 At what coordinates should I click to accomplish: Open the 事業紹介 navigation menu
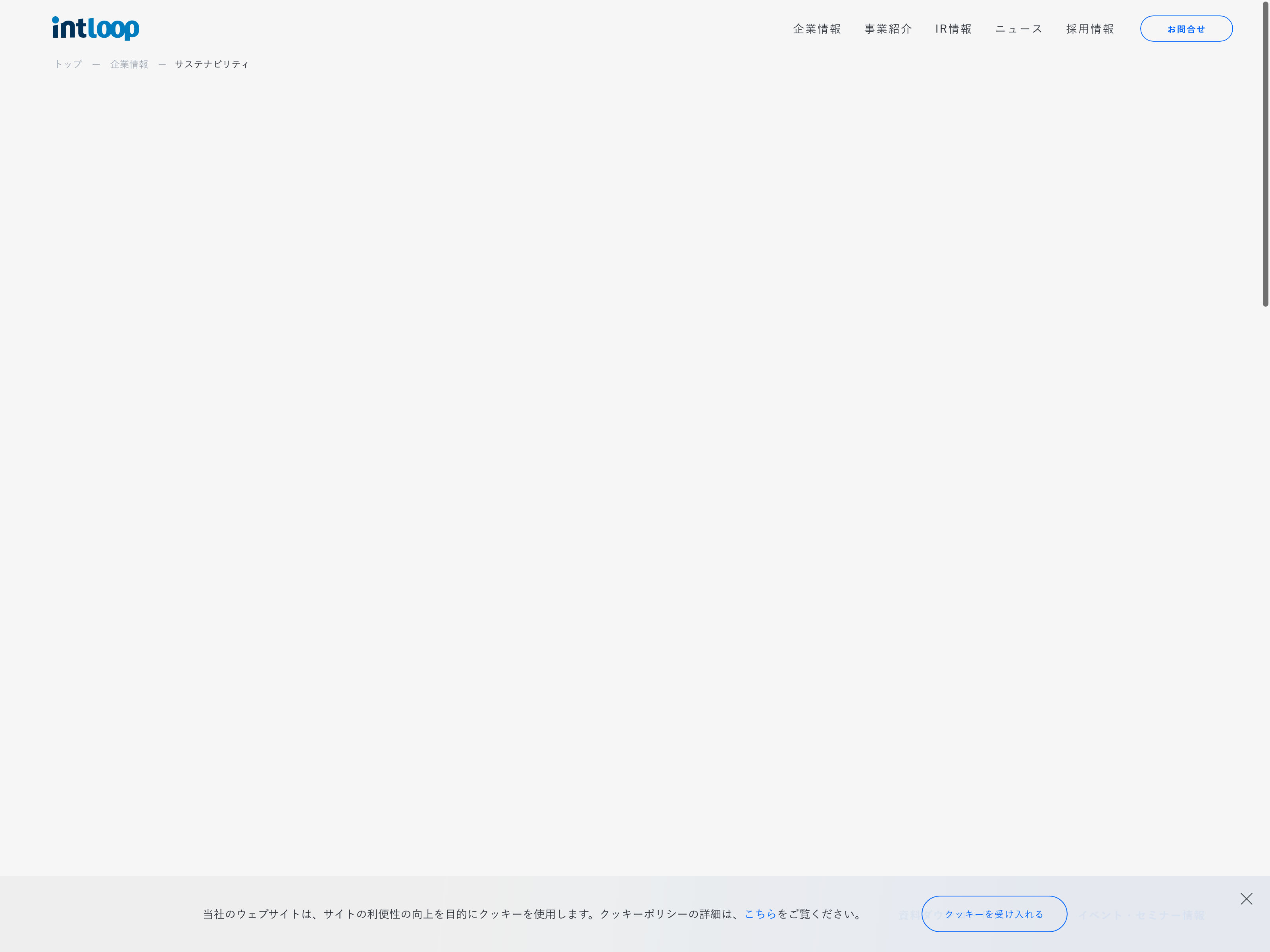tap(888, 29)
